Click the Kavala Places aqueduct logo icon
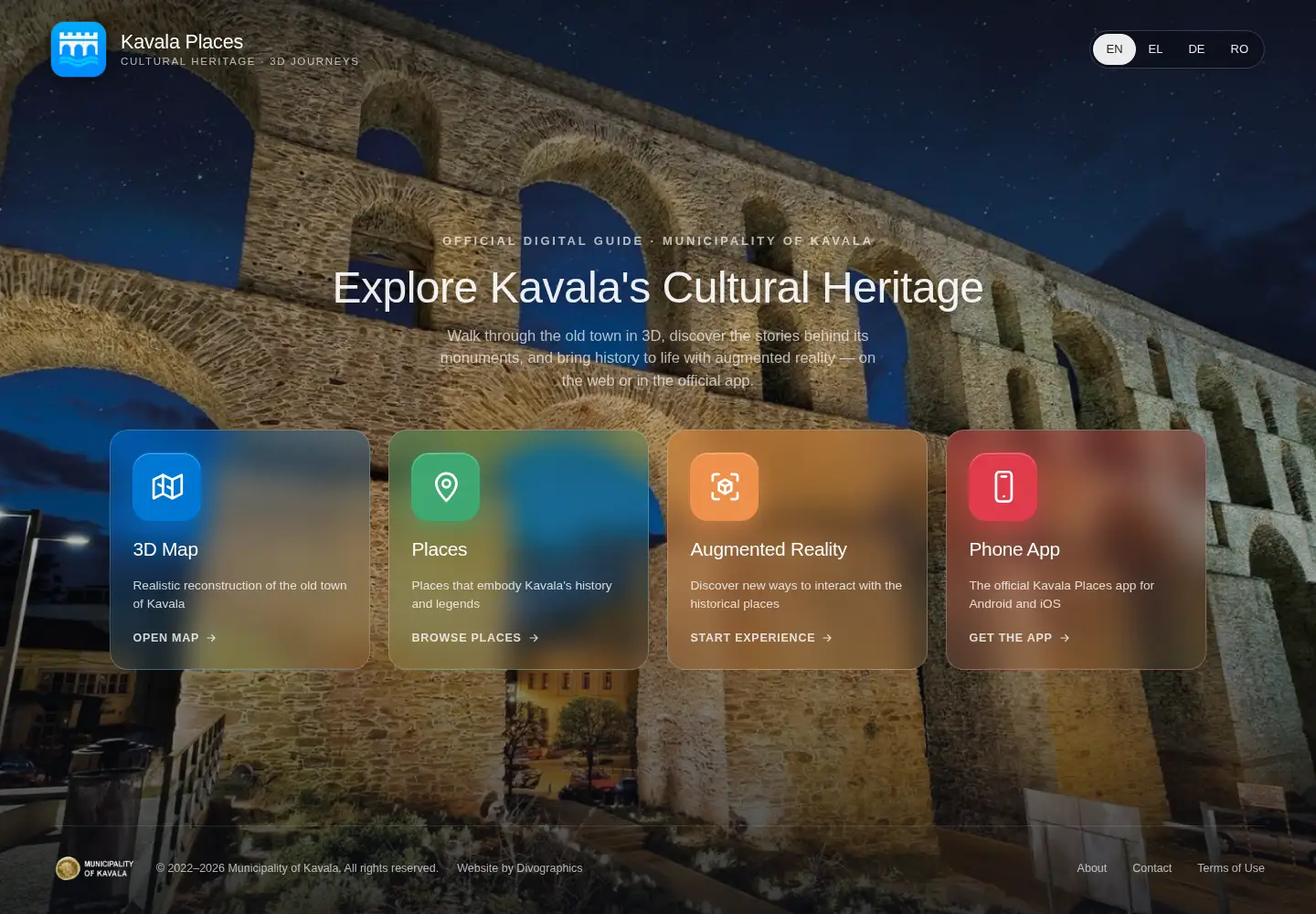Screen dimensions: 1316x914 [x=79, y=49]
